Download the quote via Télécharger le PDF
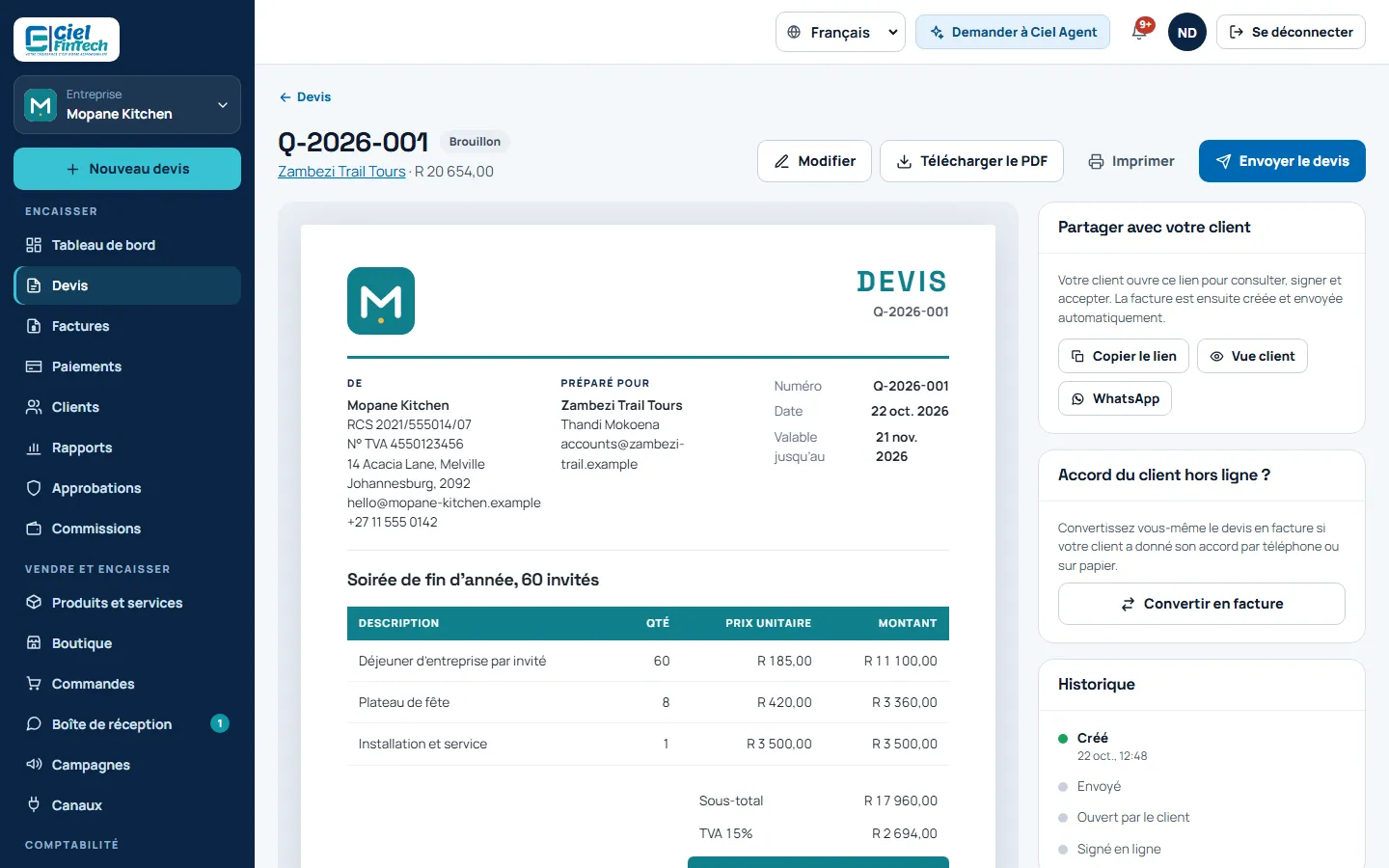 [971, 161]
